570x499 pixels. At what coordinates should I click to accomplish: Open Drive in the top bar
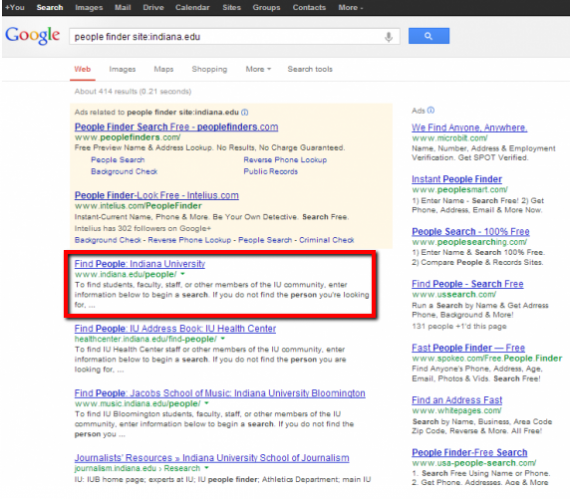click(153, 7)
